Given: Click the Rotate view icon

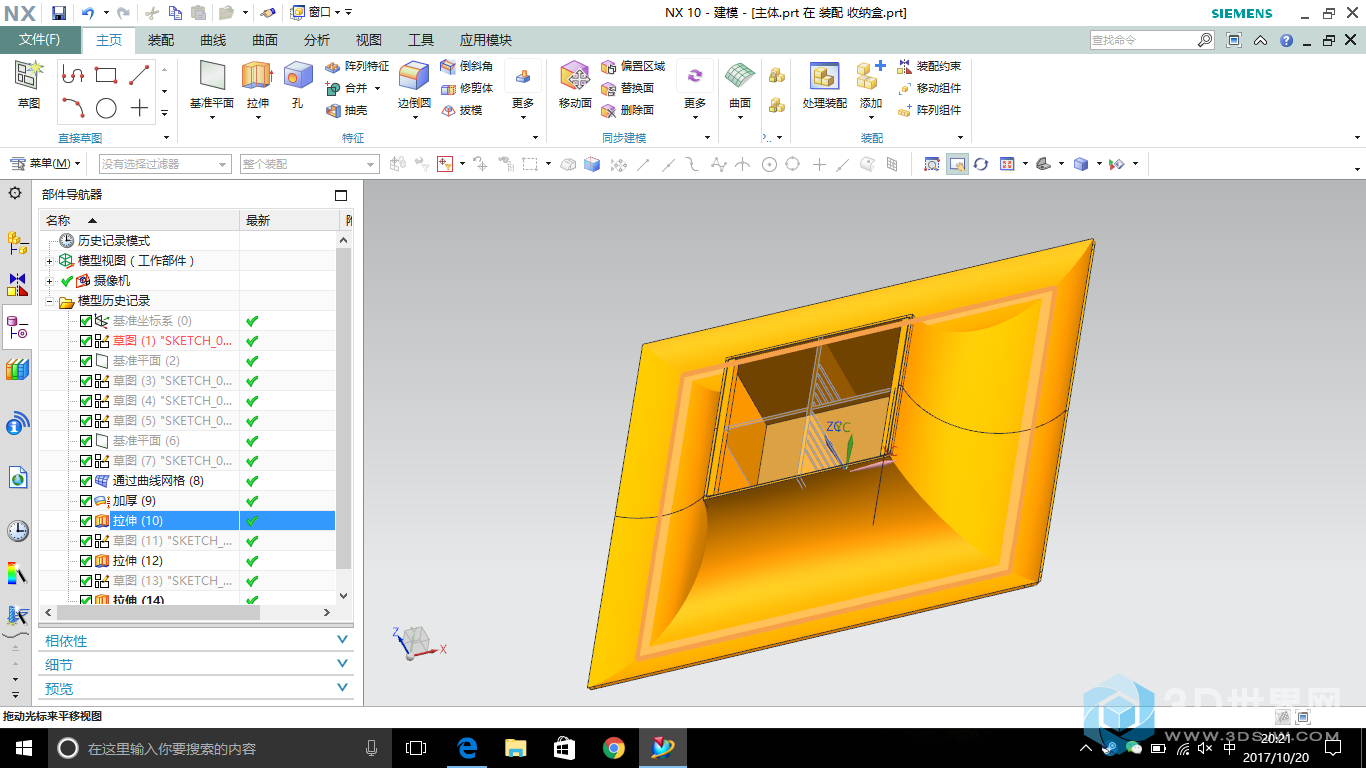Looking at the screenshot, I should pyautogui.click(x=981, y=164).
